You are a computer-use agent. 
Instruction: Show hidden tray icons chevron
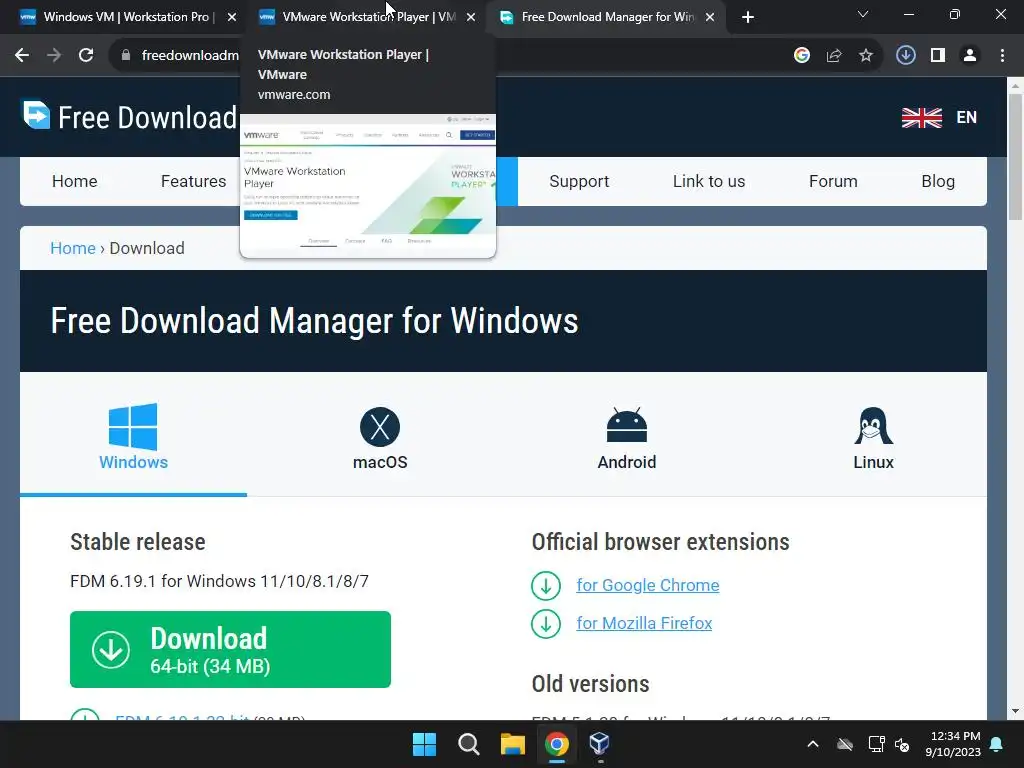pos(813,744)
